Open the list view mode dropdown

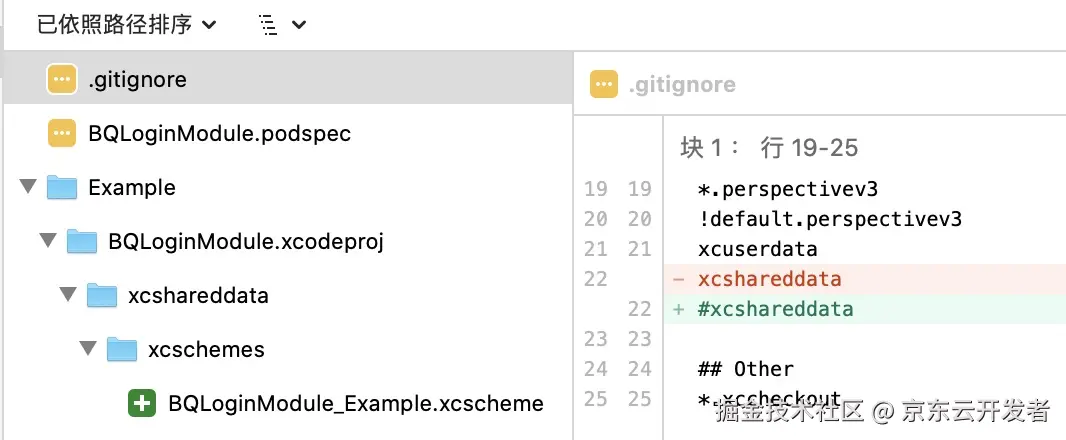click(281, 25)
